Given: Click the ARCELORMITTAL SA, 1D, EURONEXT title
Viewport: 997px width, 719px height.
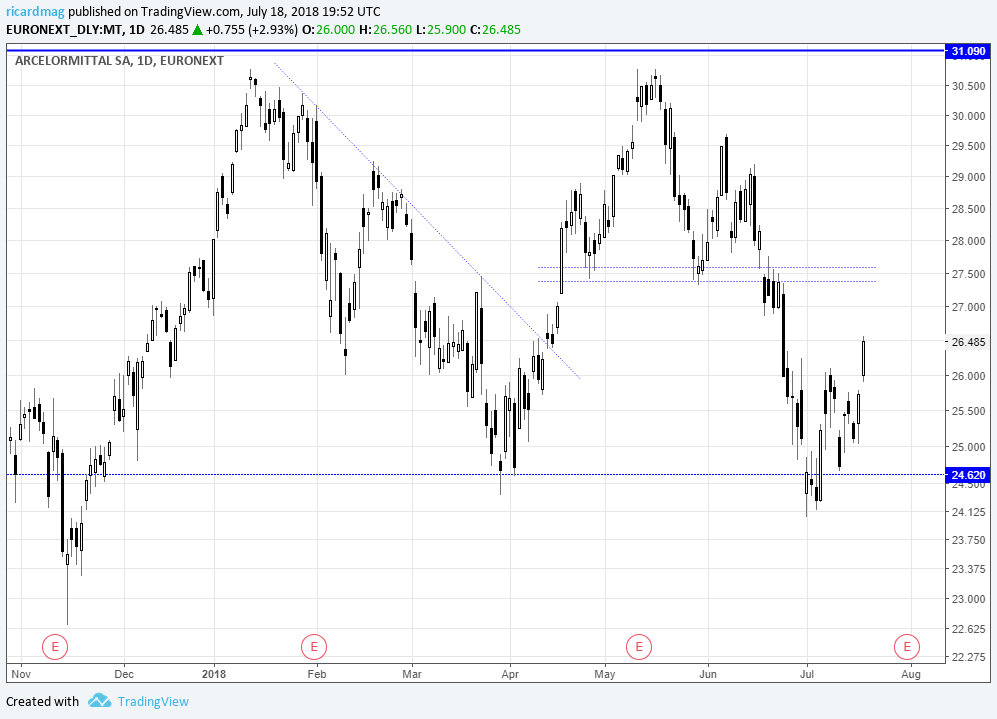Looking at the screenshot, I should point(119,61).
